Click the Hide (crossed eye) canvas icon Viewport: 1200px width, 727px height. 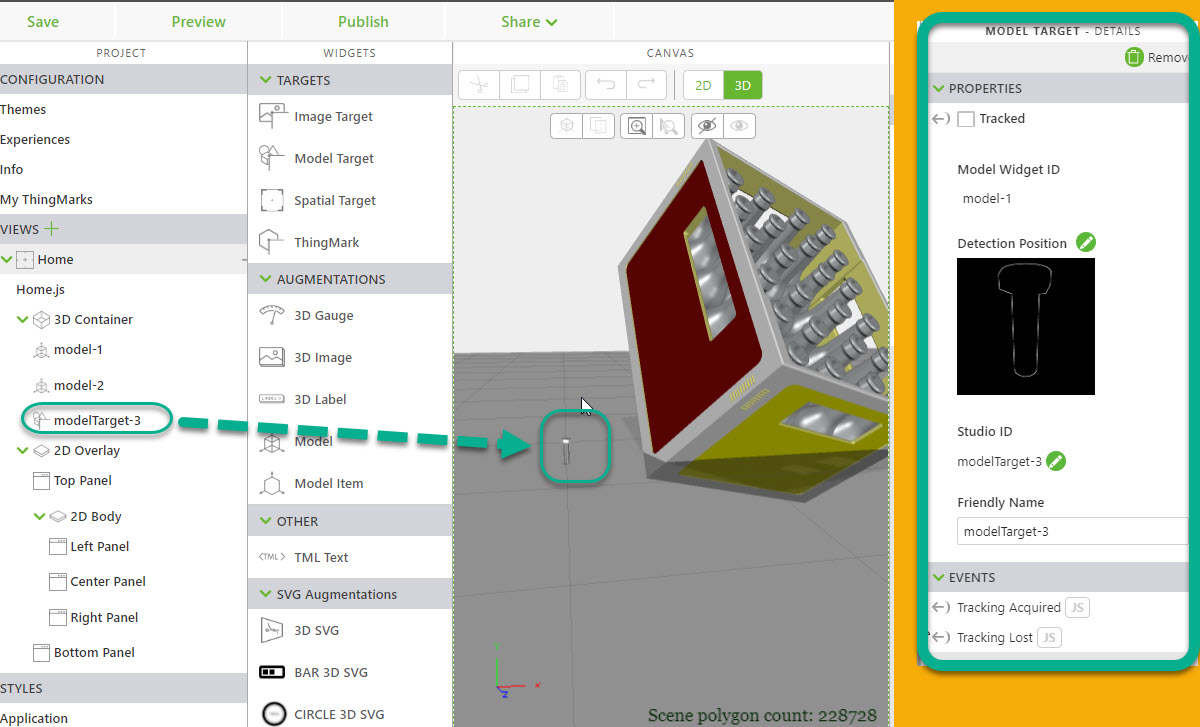point(706,126)
